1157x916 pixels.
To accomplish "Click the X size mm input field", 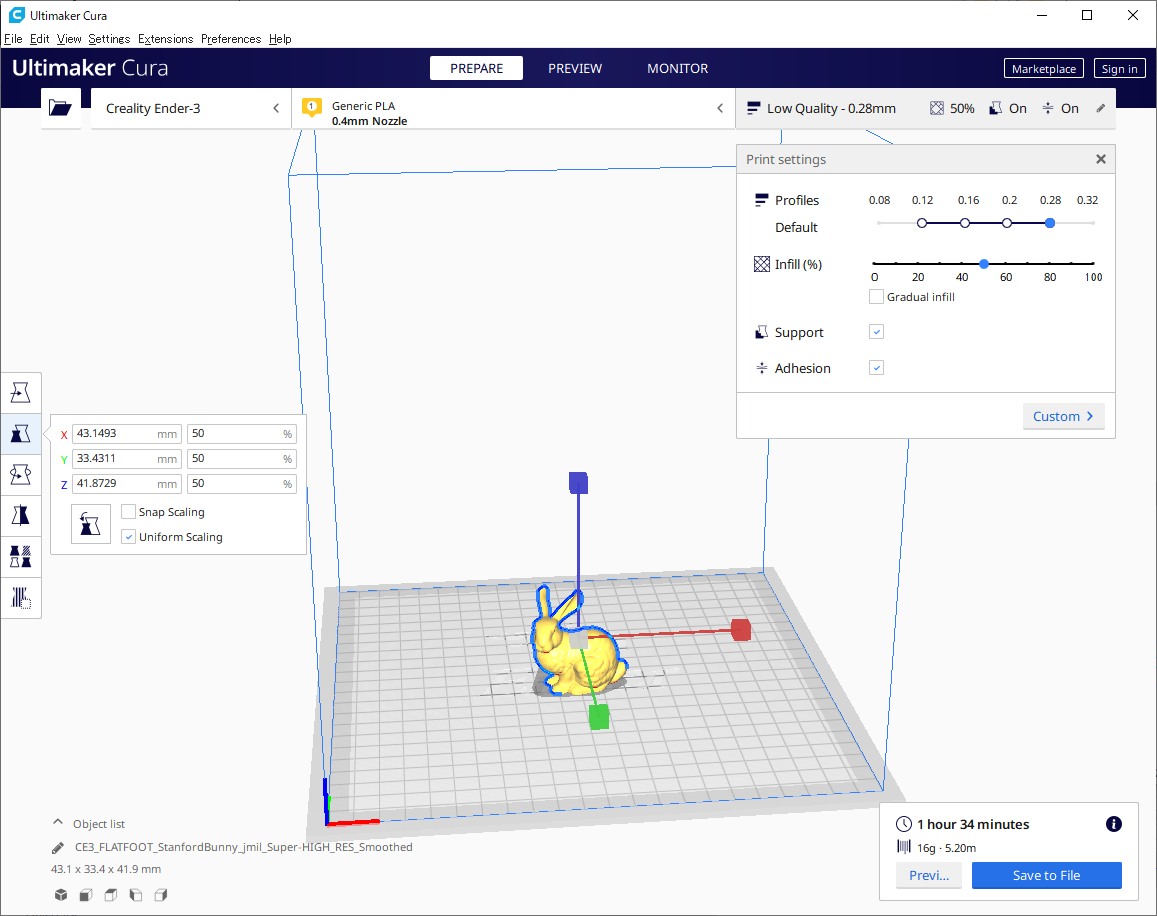I will pyautogui.click(x=127, y=434).
